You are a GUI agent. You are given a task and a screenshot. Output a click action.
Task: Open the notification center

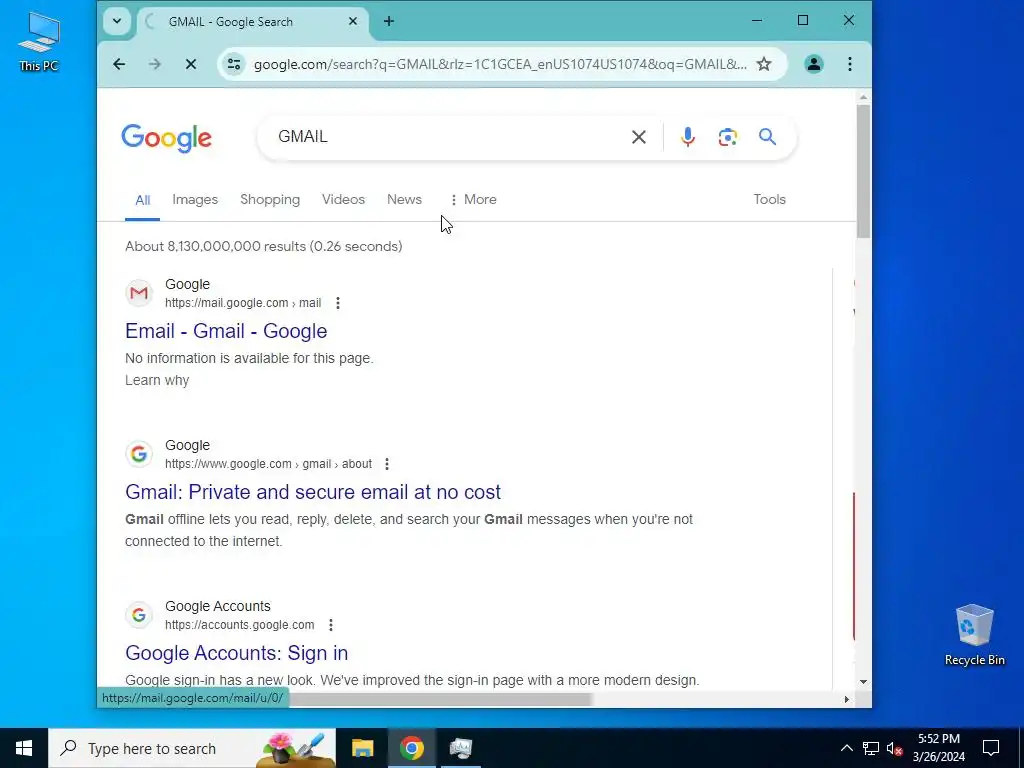pos(991,748)
